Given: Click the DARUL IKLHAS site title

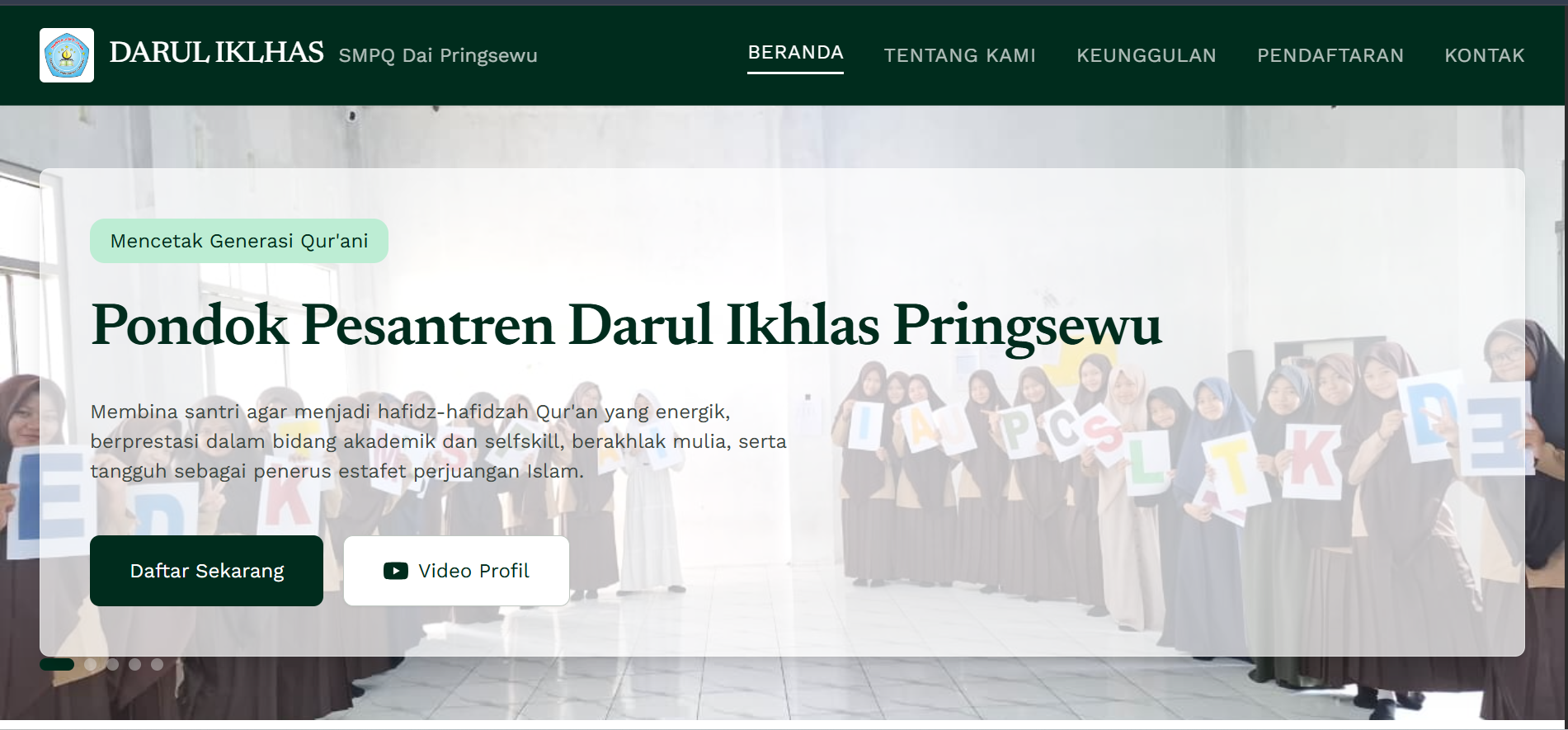Looking at the screenshot, I should tap(216, 52).
